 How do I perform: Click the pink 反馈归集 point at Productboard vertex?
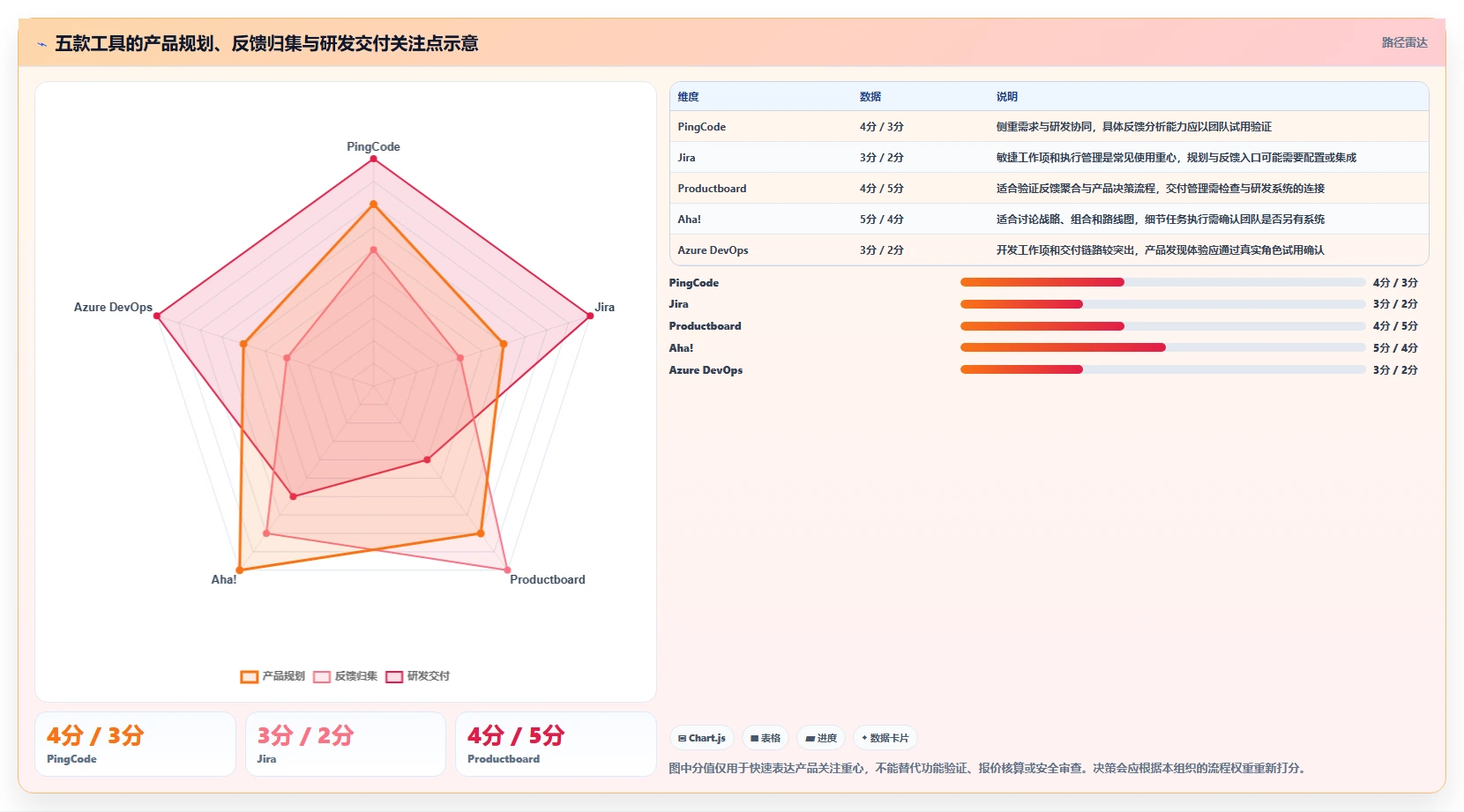507,570
